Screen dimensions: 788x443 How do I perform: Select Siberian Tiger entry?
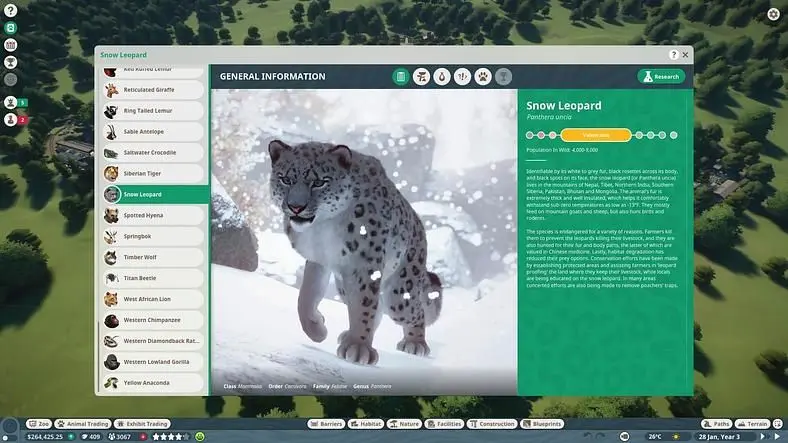(x=153, y=173)
